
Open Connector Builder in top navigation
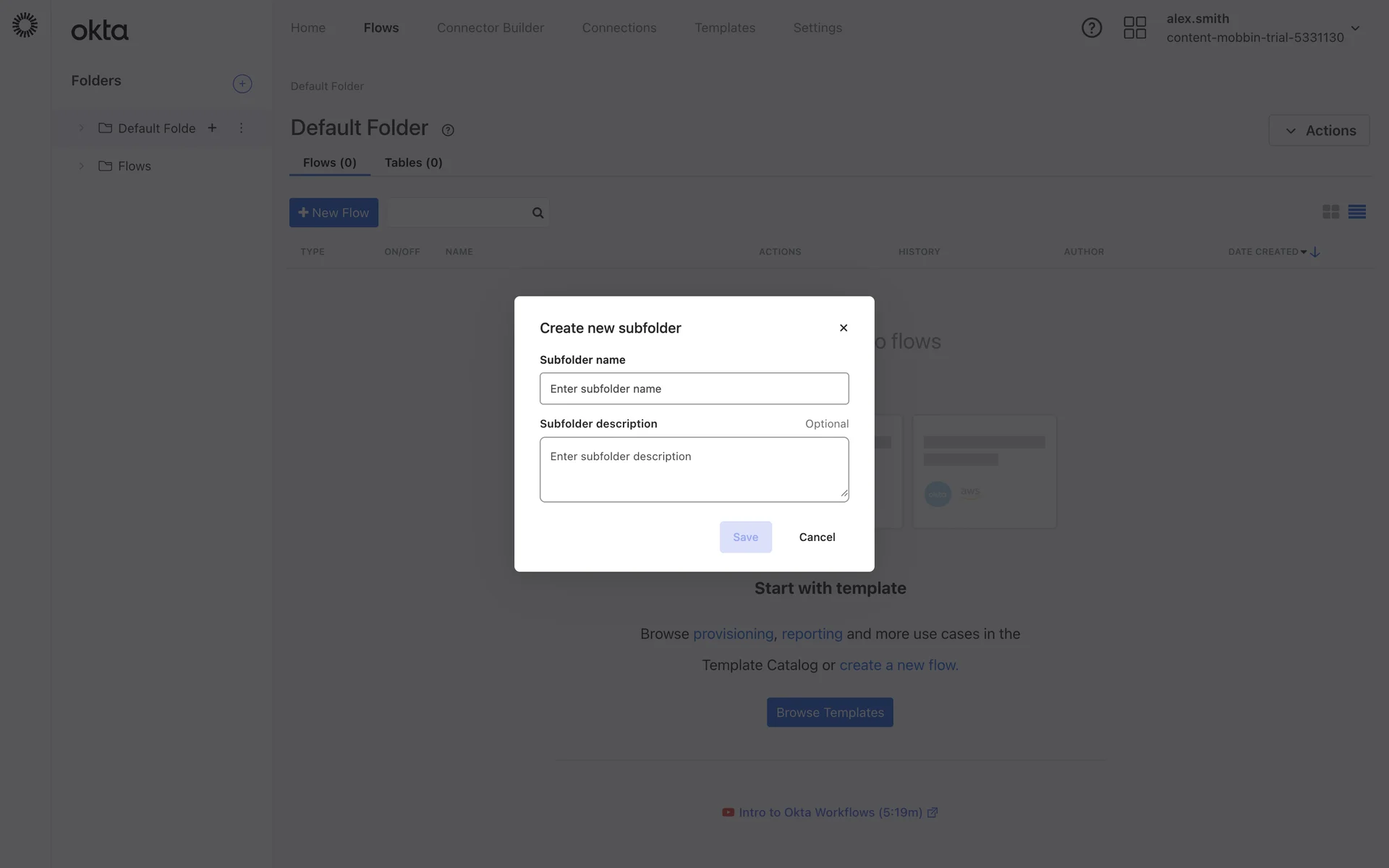(x=490, y=27)
